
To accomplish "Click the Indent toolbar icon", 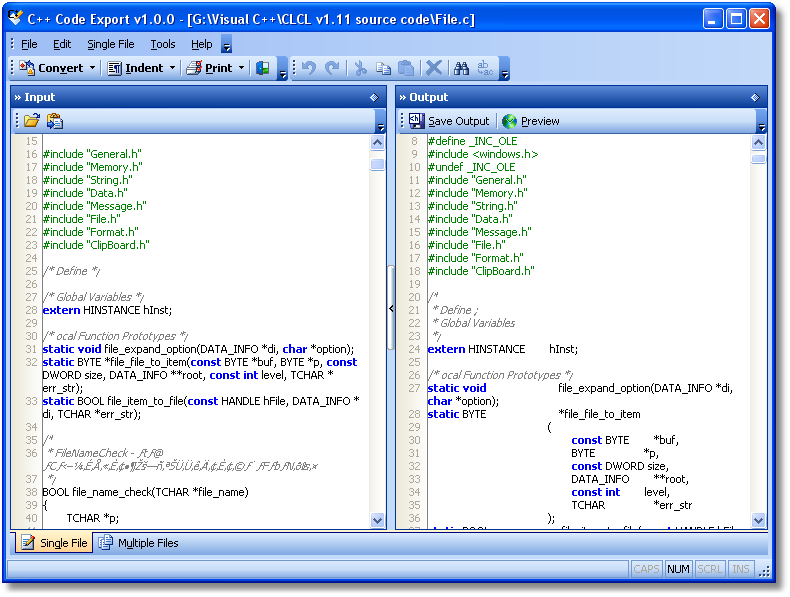I will coord(114,68).
